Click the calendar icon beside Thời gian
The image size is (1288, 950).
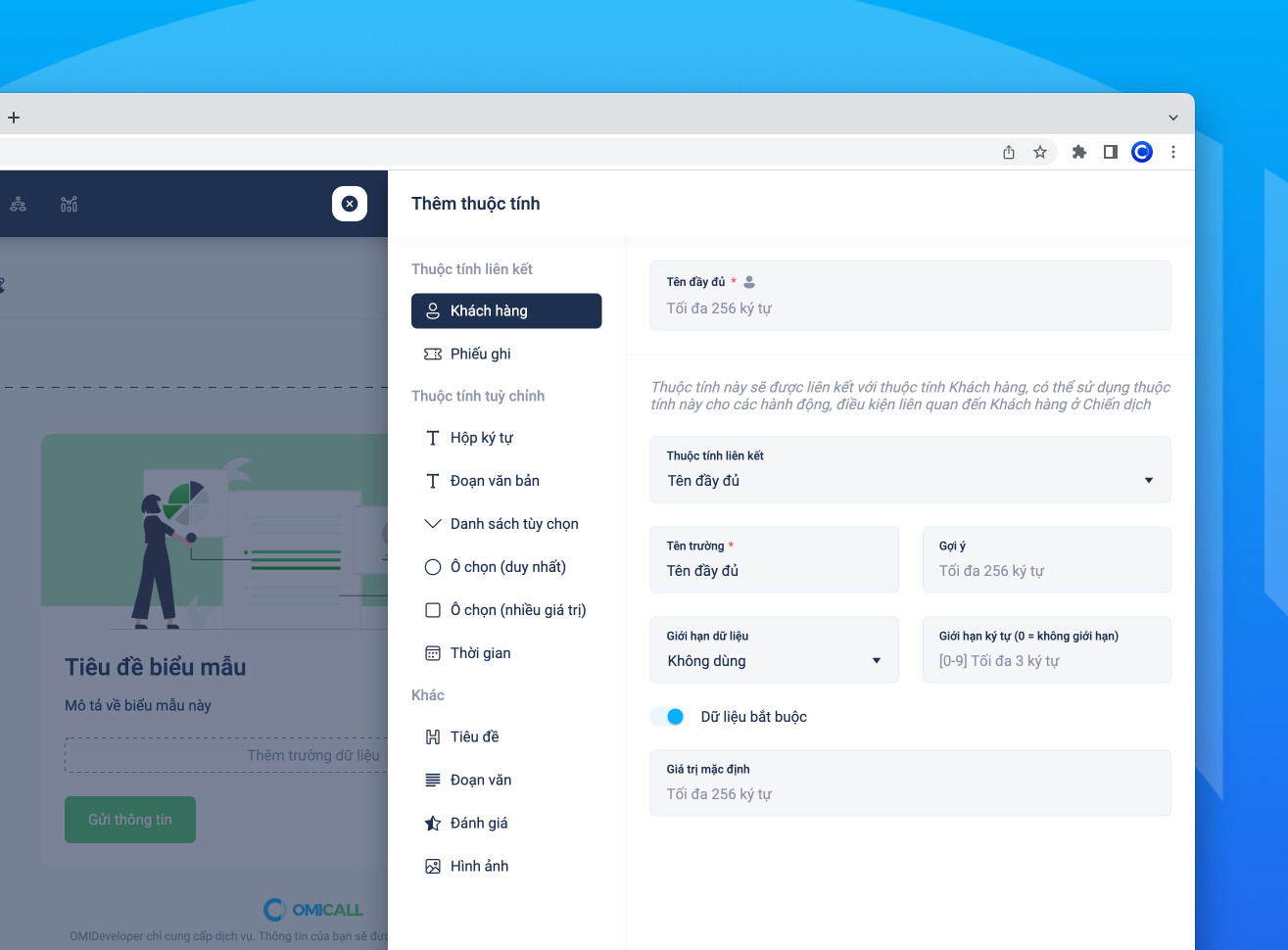[433, 653]
